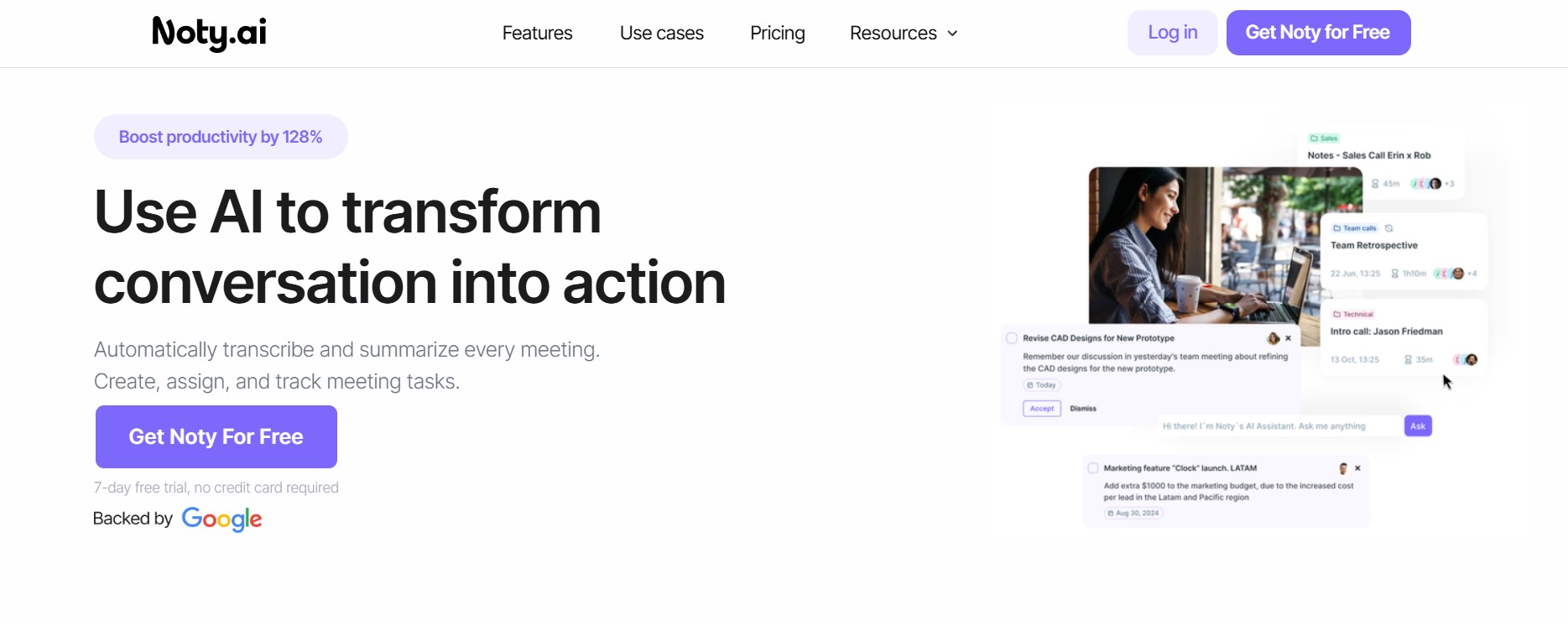Click the Today date tag
1568x642 pixels.
pyautogui.click(x=1042, y=385)
